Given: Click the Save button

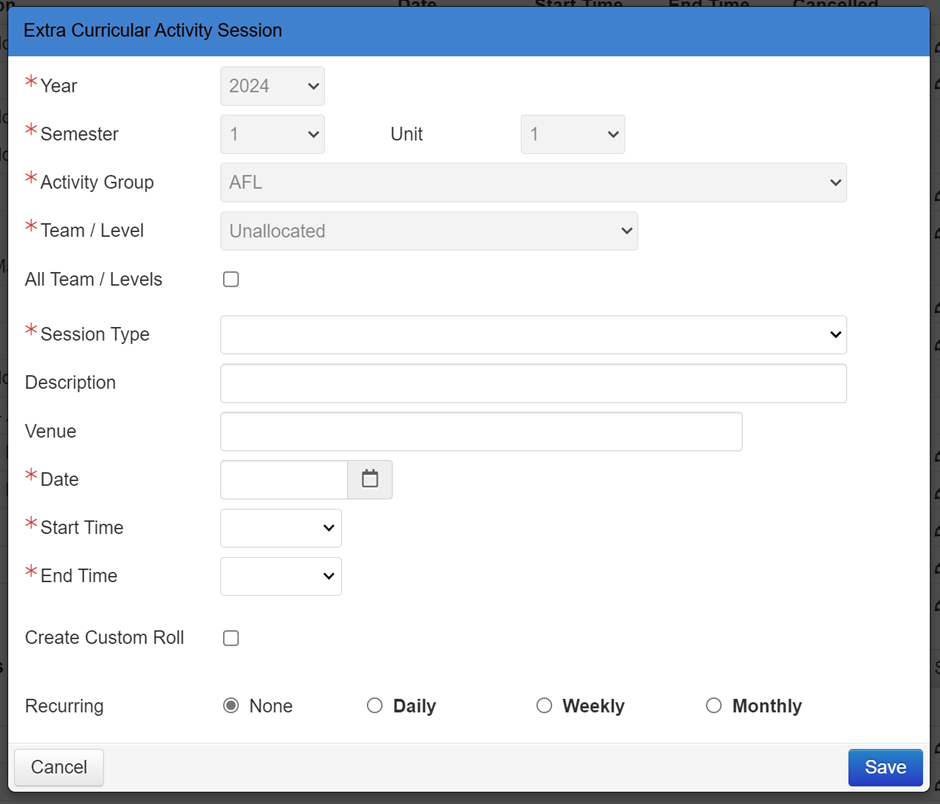Looking at the screenshot, I should coord(885,767).
